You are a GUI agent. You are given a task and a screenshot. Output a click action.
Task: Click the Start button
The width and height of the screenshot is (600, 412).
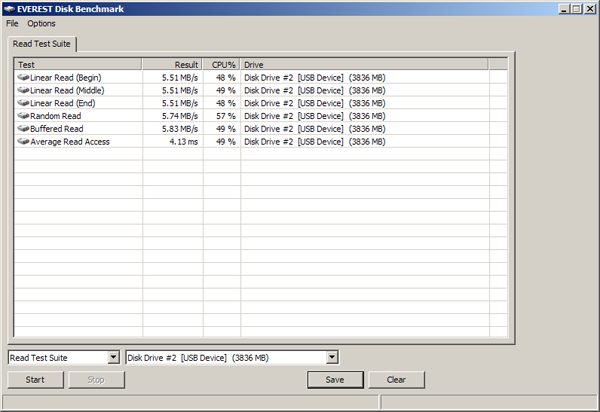(35, 380)
